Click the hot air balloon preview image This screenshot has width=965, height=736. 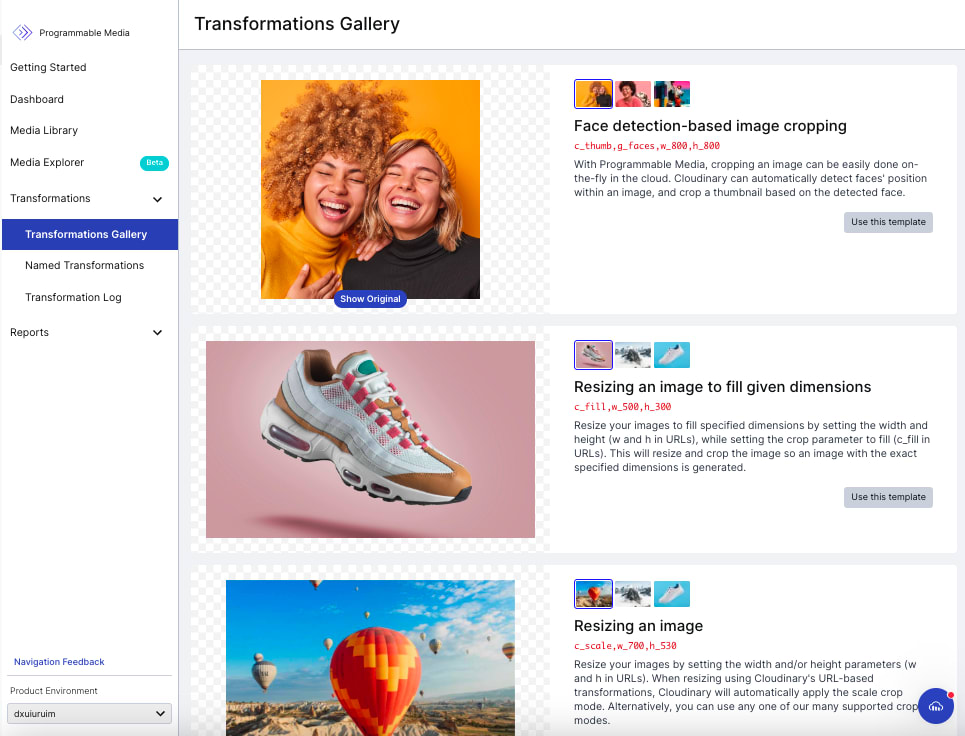(370, 658)
